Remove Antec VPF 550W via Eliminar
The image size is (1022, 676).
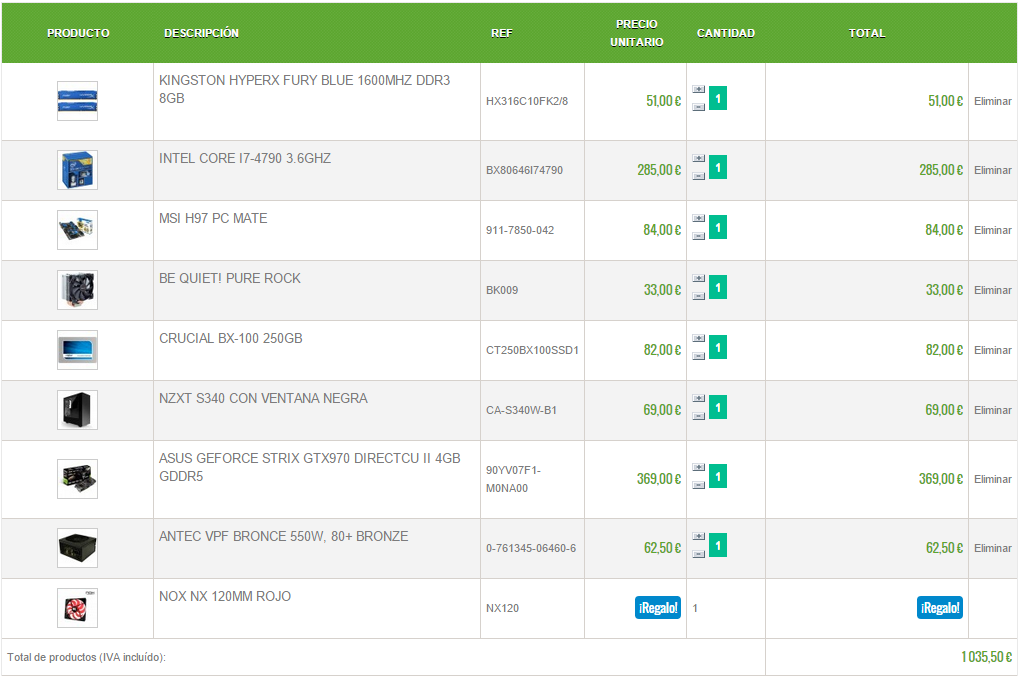[x=993, y=548]
